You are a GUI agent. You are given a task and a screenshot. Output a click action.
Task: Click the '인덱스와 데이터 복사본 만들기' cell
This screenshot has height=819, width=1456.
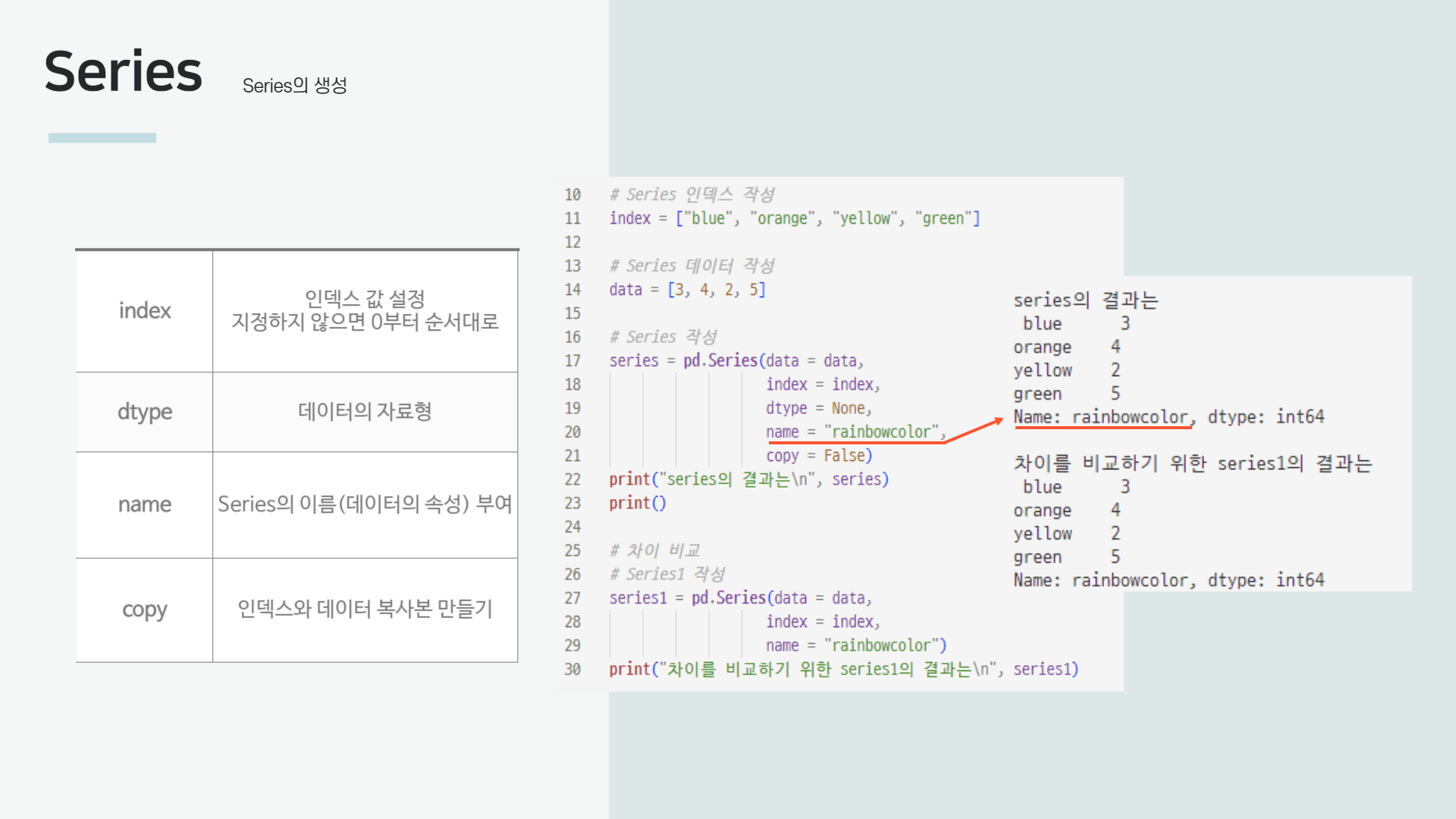tap(365, 609)
